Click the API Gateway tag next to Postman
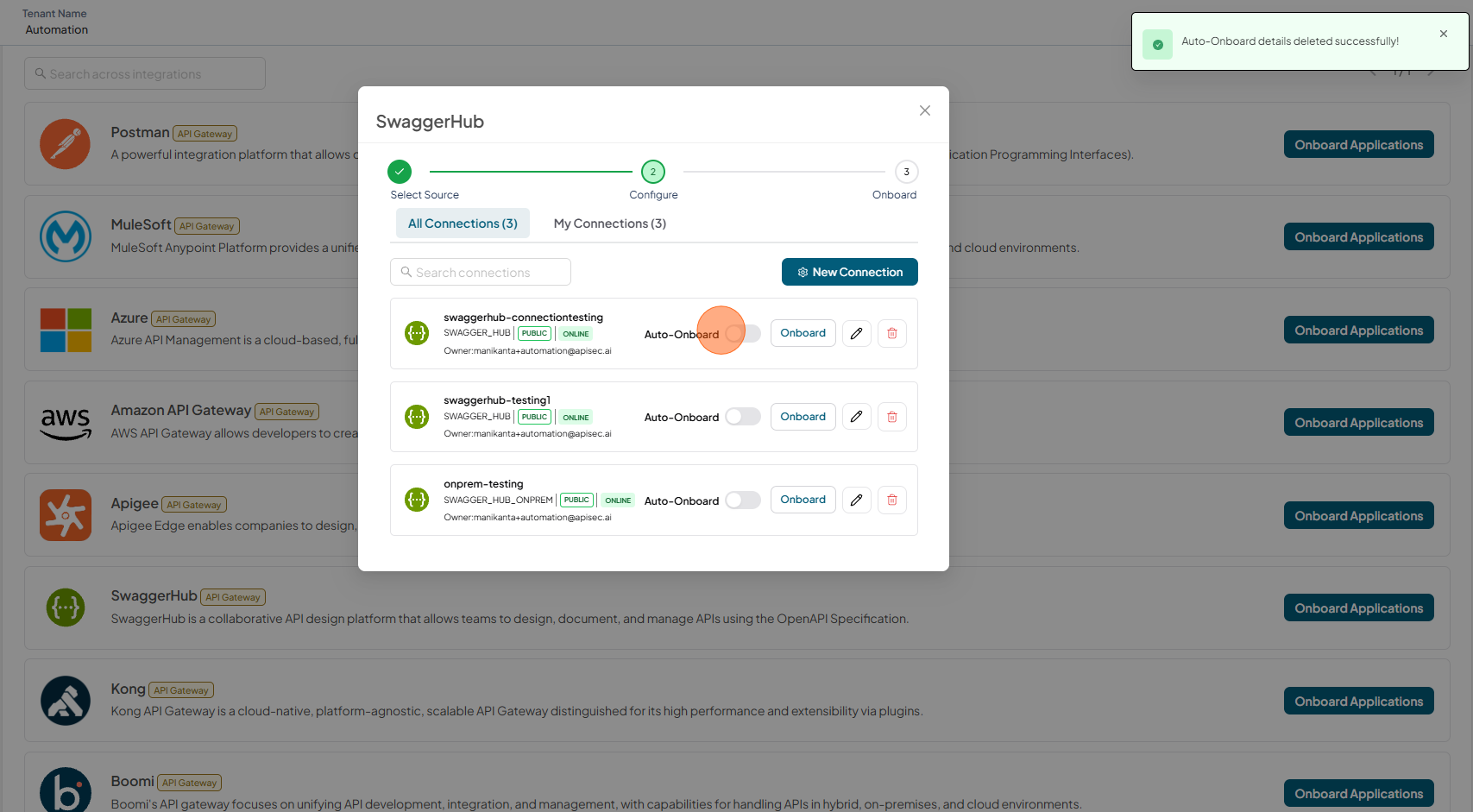Screen dimensions: 1473x812 tap(205, 134)
